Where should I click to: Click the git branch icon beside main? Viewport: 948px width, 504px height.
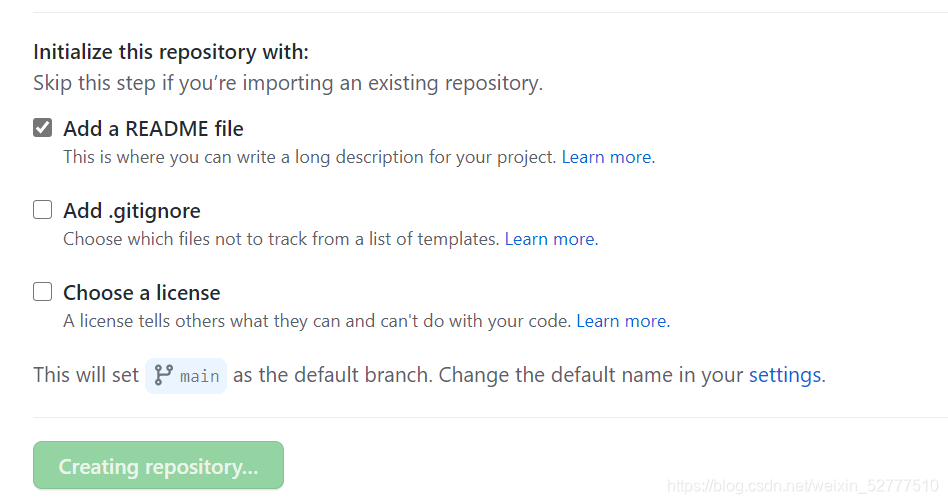[x=163, y=375]
